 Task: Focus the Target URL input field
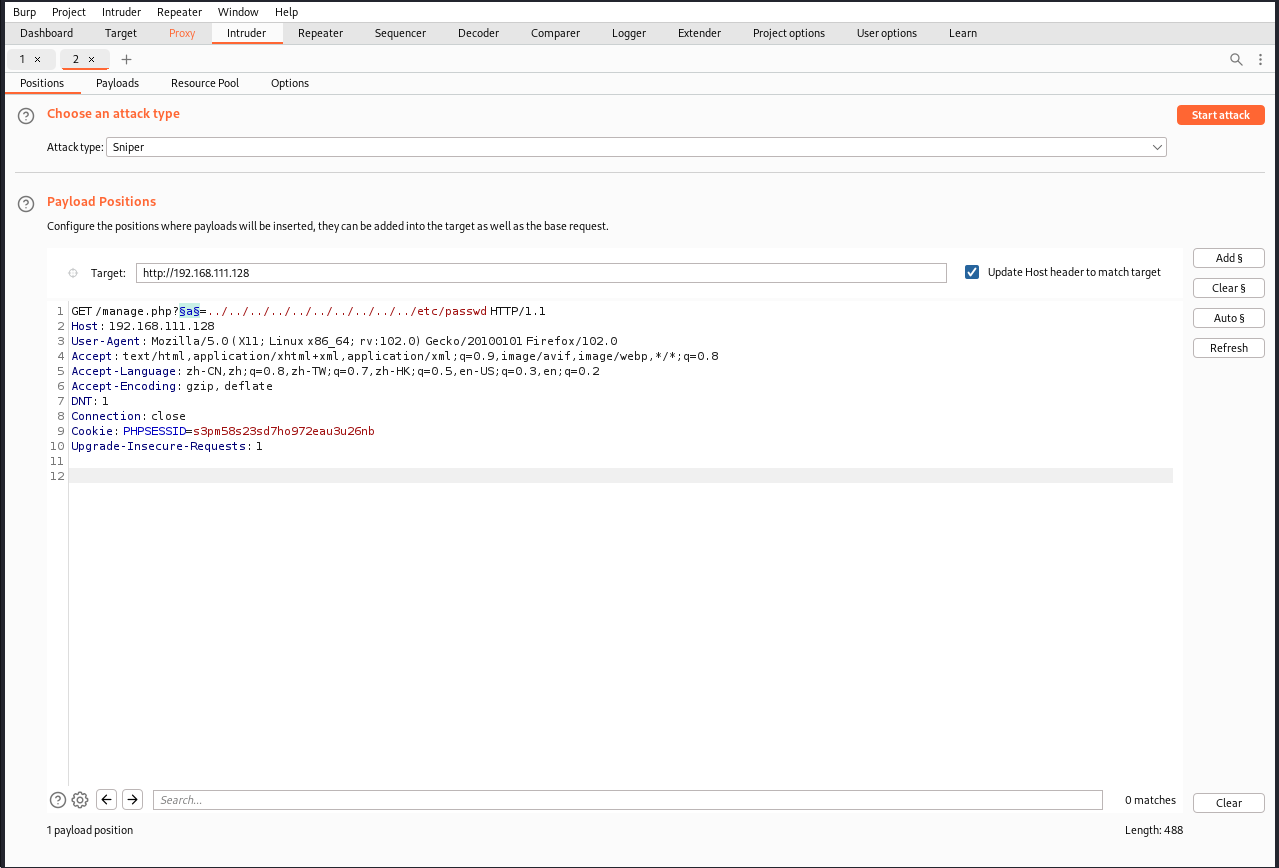[x=541, y=273]
